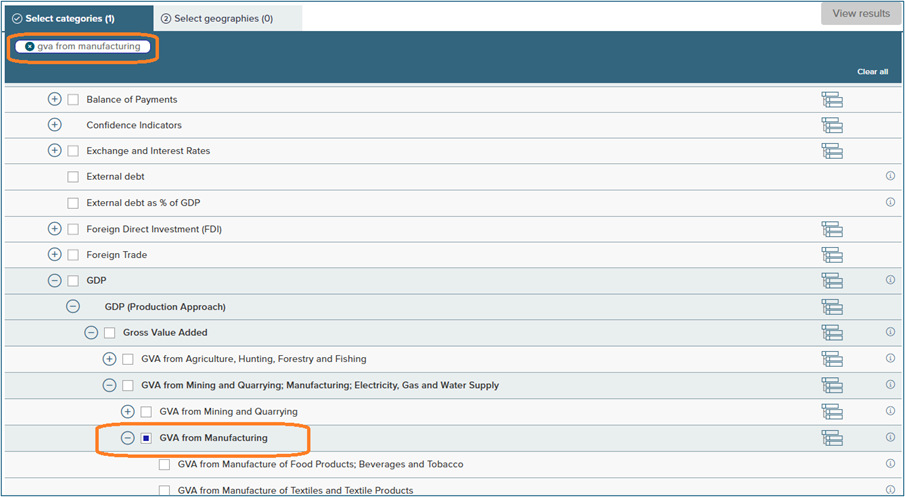Expand the Balance of Payments category

point(54,99)
